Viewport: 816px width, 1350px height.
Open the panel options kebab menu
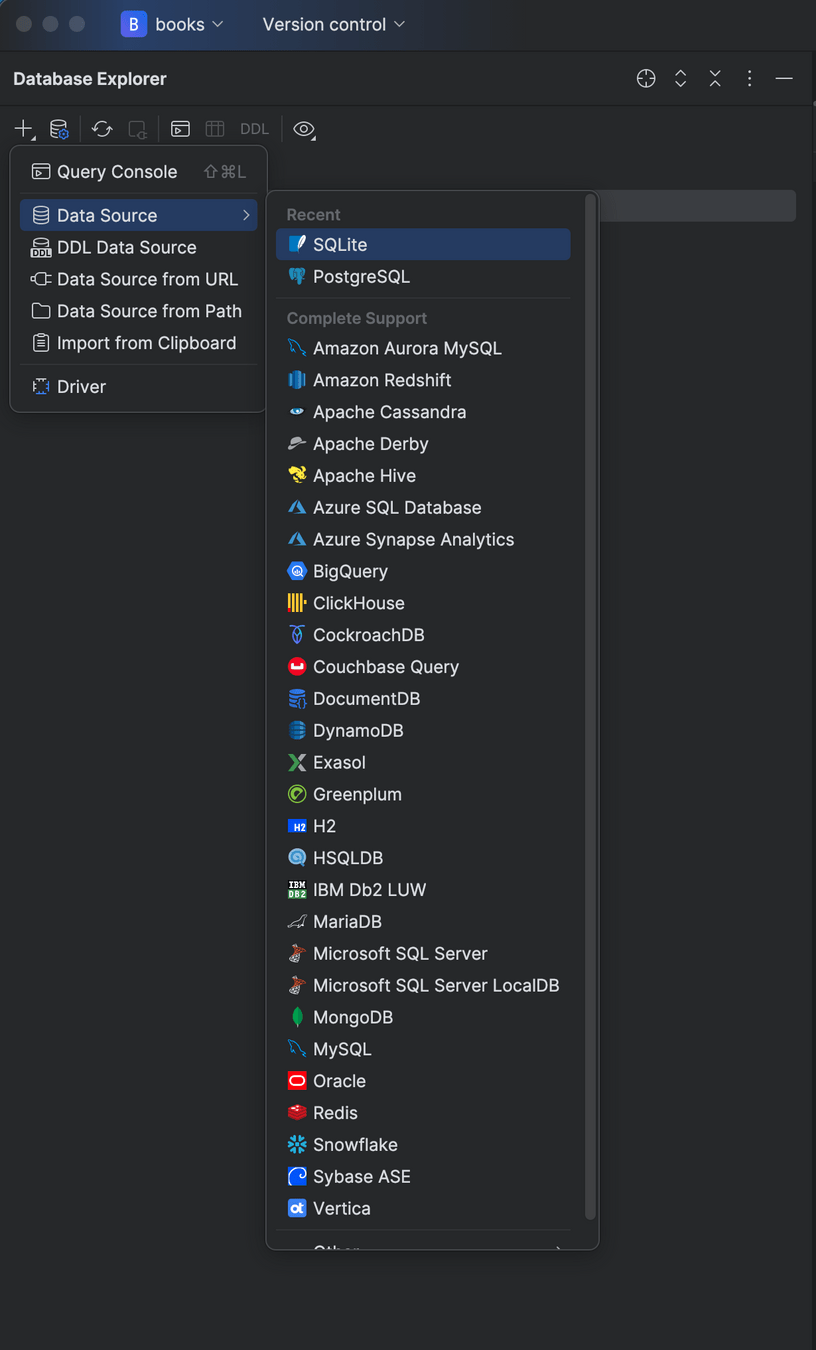749,79
